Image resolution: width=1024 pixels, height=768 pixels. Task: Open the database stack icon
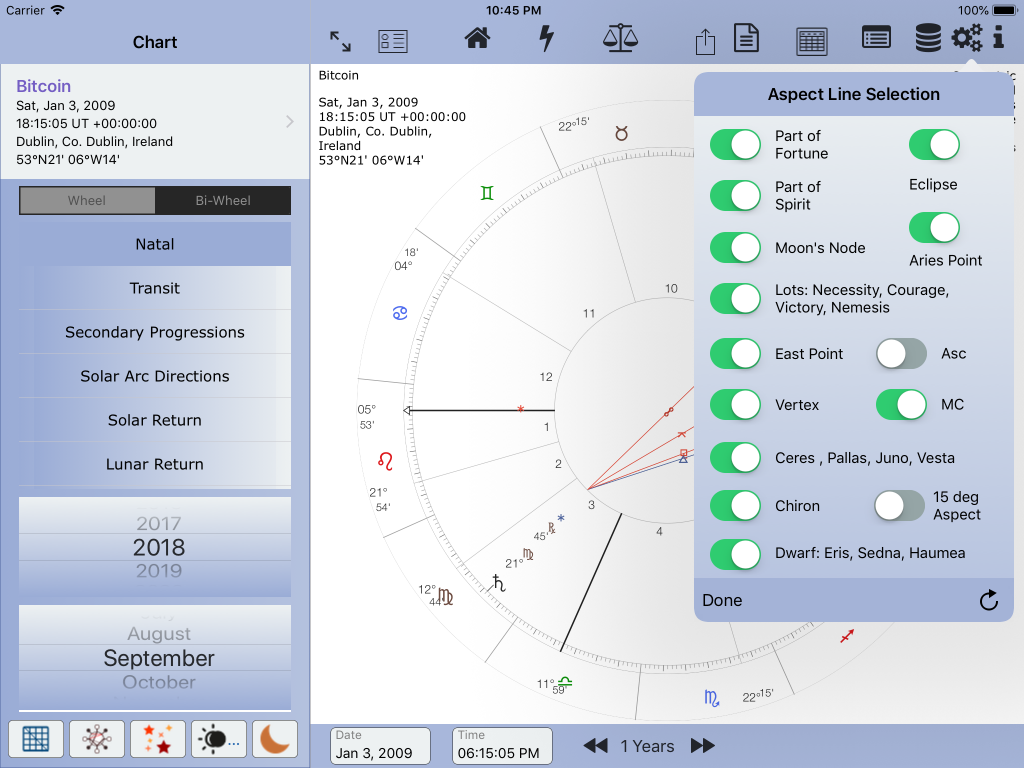(x=927, y=37)
